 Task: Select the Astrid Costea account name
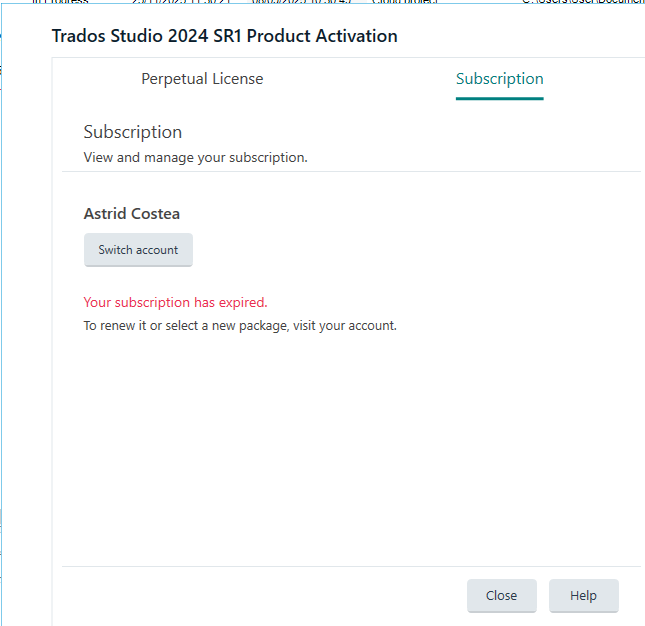click(x=131, y=214)
